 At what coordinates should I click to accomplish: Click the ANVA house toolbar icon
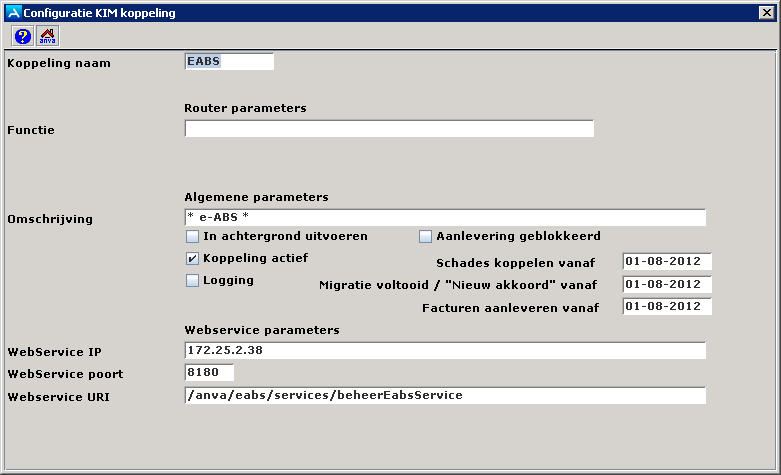coord(47,36)
